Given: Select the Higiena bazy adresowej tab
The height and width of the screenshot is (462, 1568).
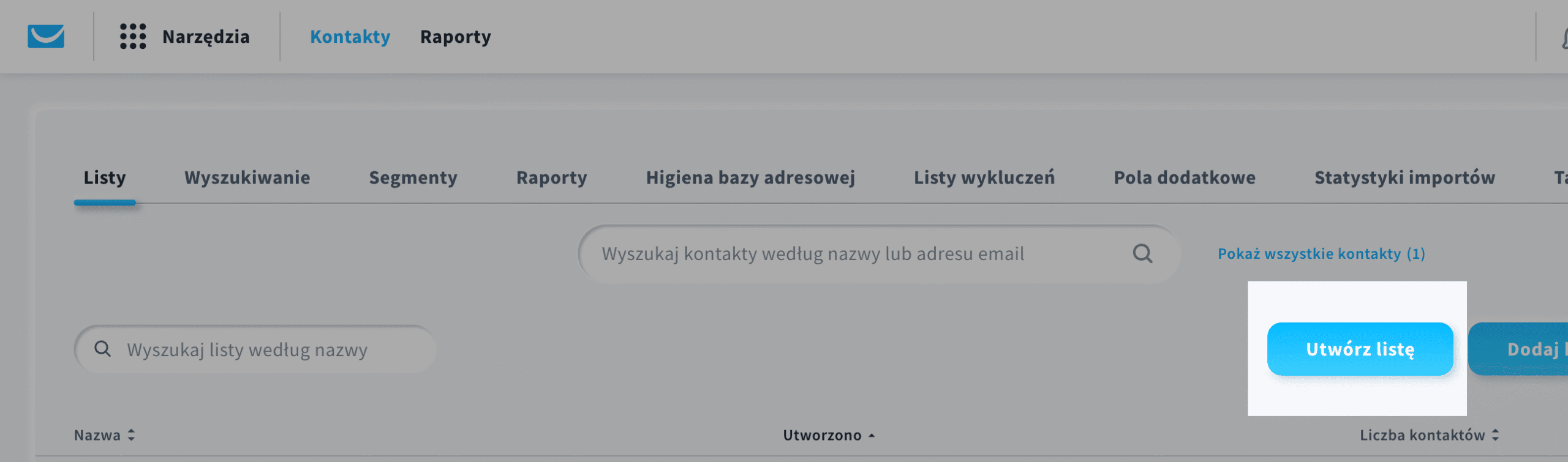Looking at the screenshot, I should (750, 177).
